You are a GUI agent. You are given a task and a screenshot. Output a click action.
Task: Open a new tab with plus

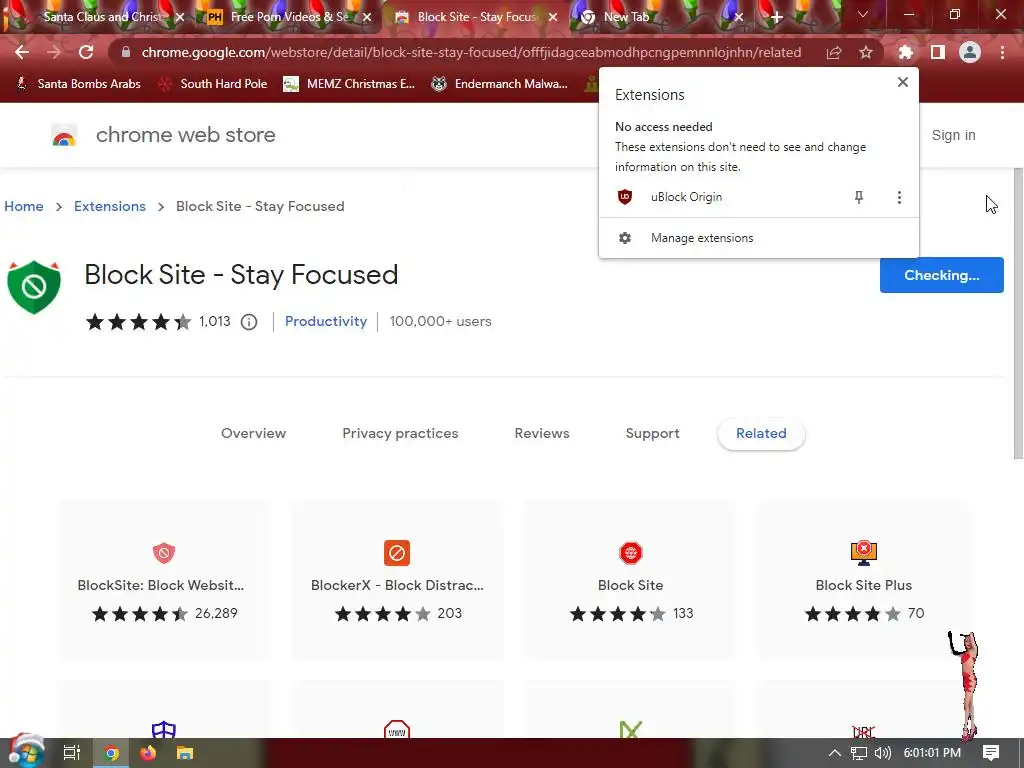776,17
